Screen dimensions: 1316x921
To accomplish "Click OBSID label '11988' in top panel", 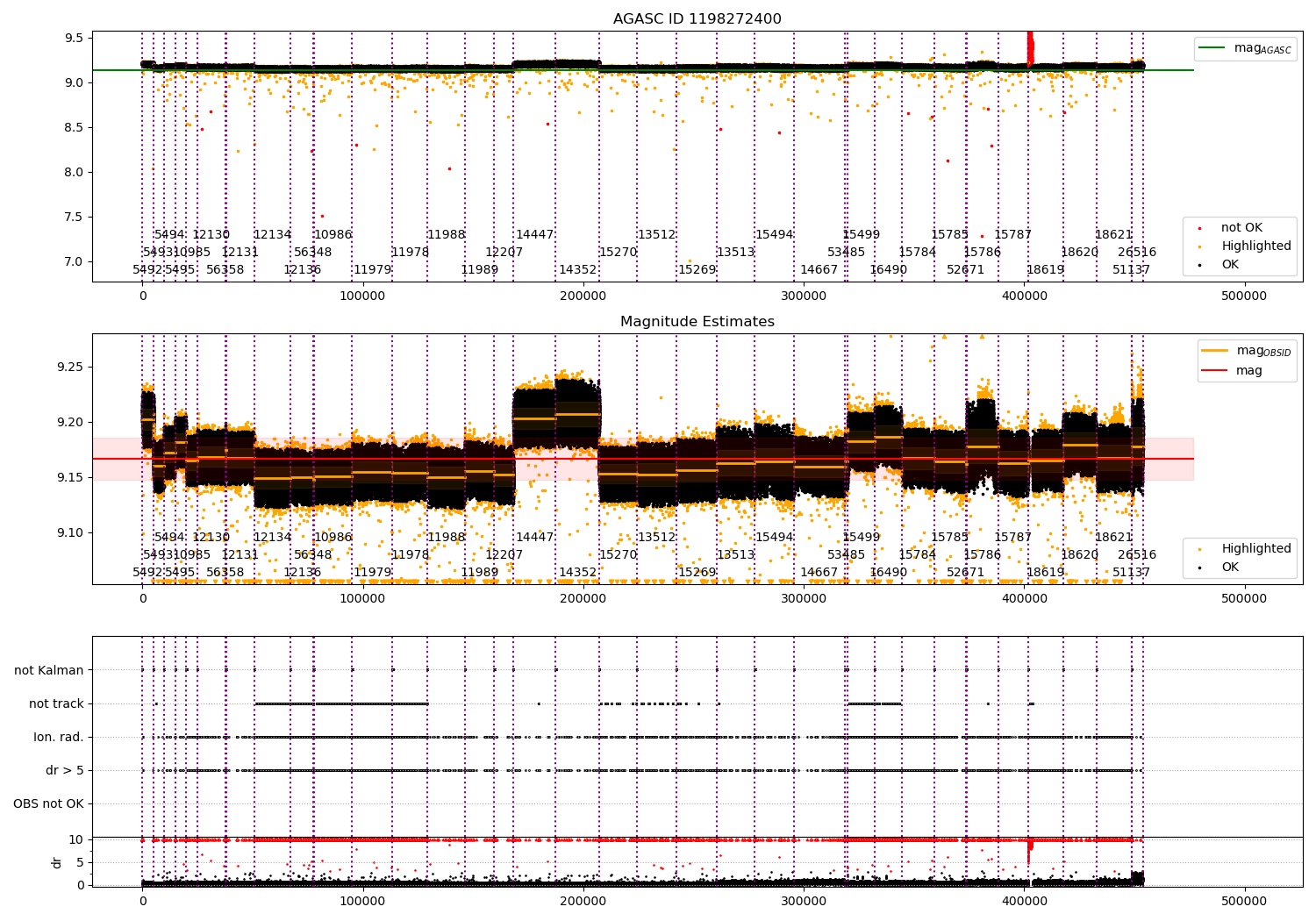I will click(446, 235).
